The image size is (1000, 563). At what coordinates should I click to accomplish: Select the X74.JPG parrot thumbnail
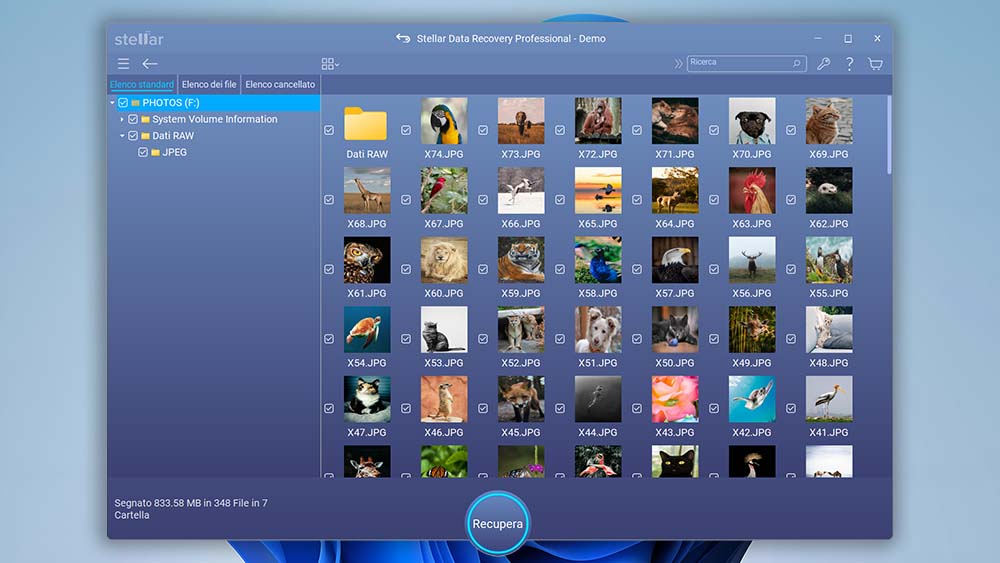tap(444, 121)
